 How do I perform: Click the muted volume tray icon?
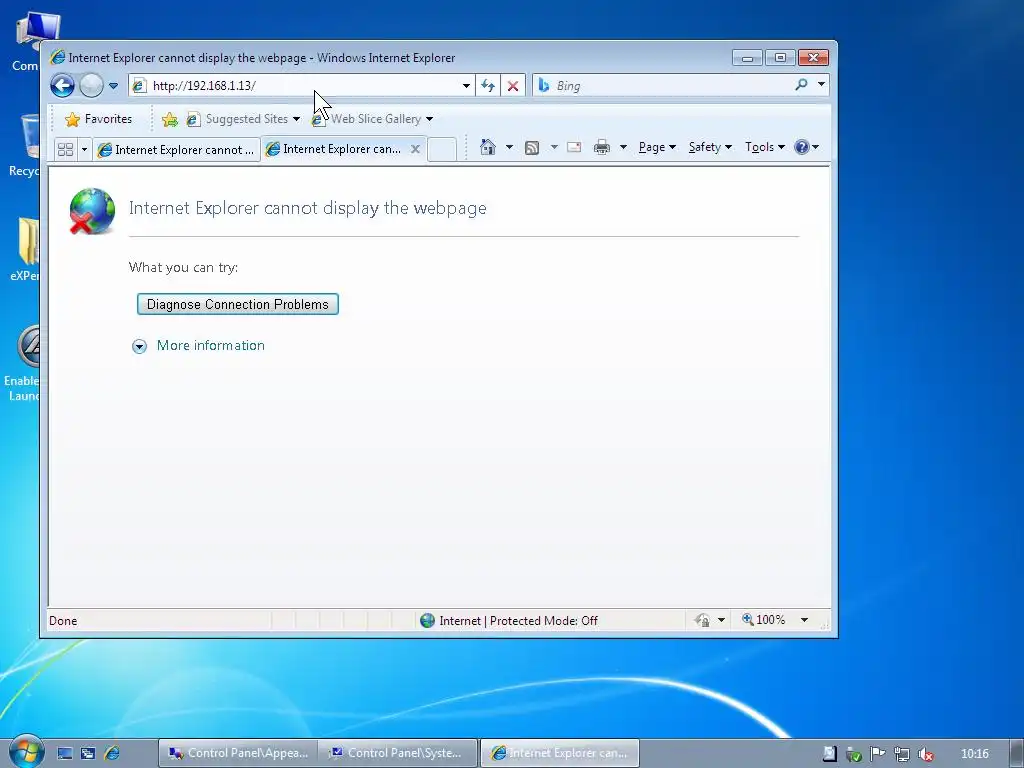pos(926,754)
